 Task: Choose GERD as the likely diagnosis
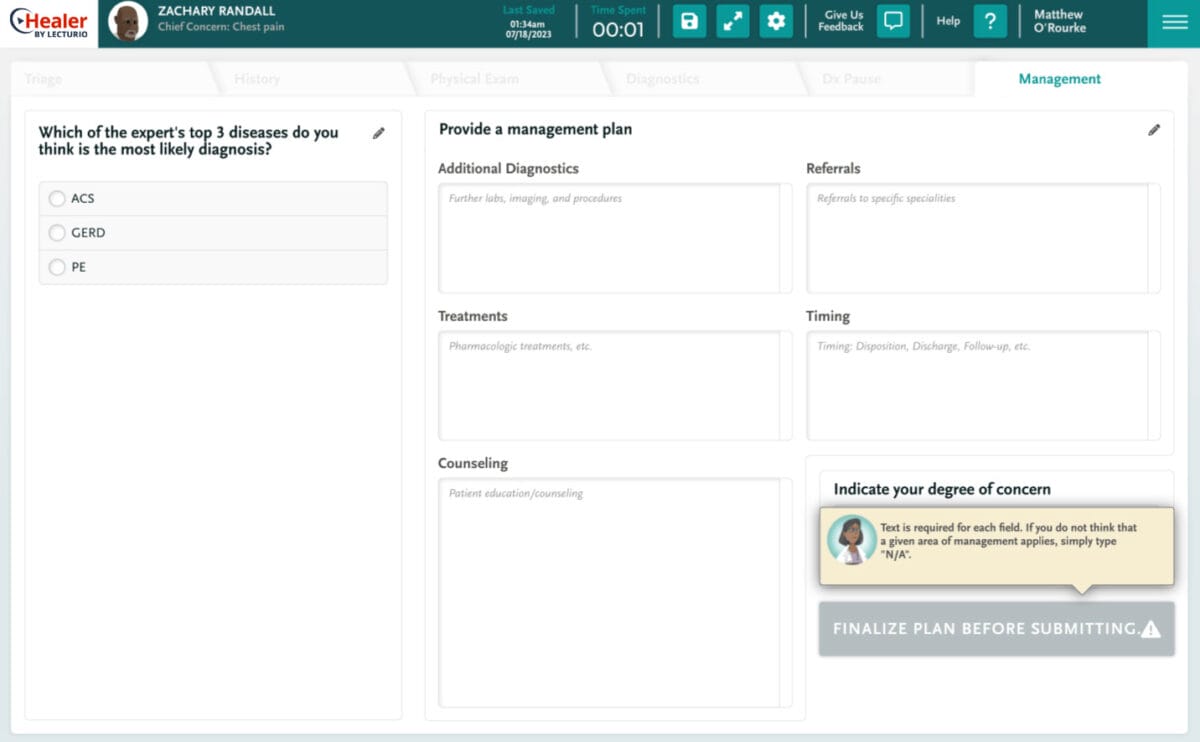pyautogui.click(x=57, y=233)
